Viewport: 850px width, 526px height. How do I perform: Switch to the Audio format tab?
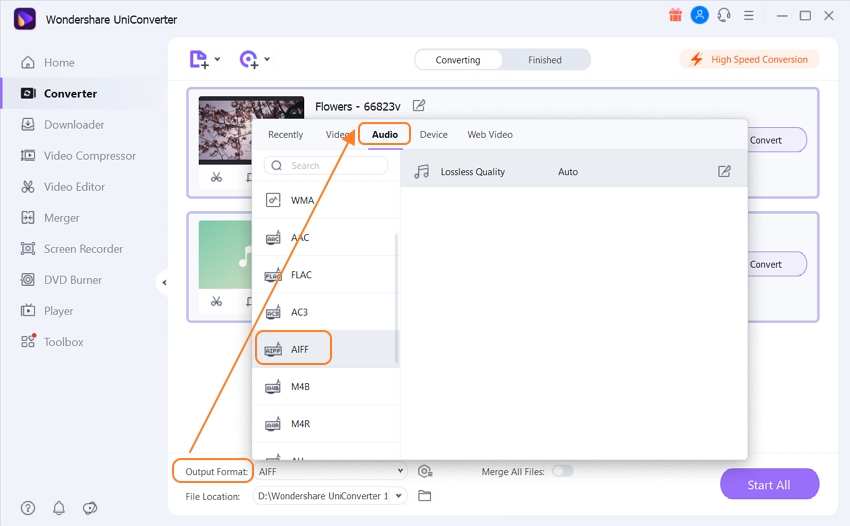(x=385, y=134)
